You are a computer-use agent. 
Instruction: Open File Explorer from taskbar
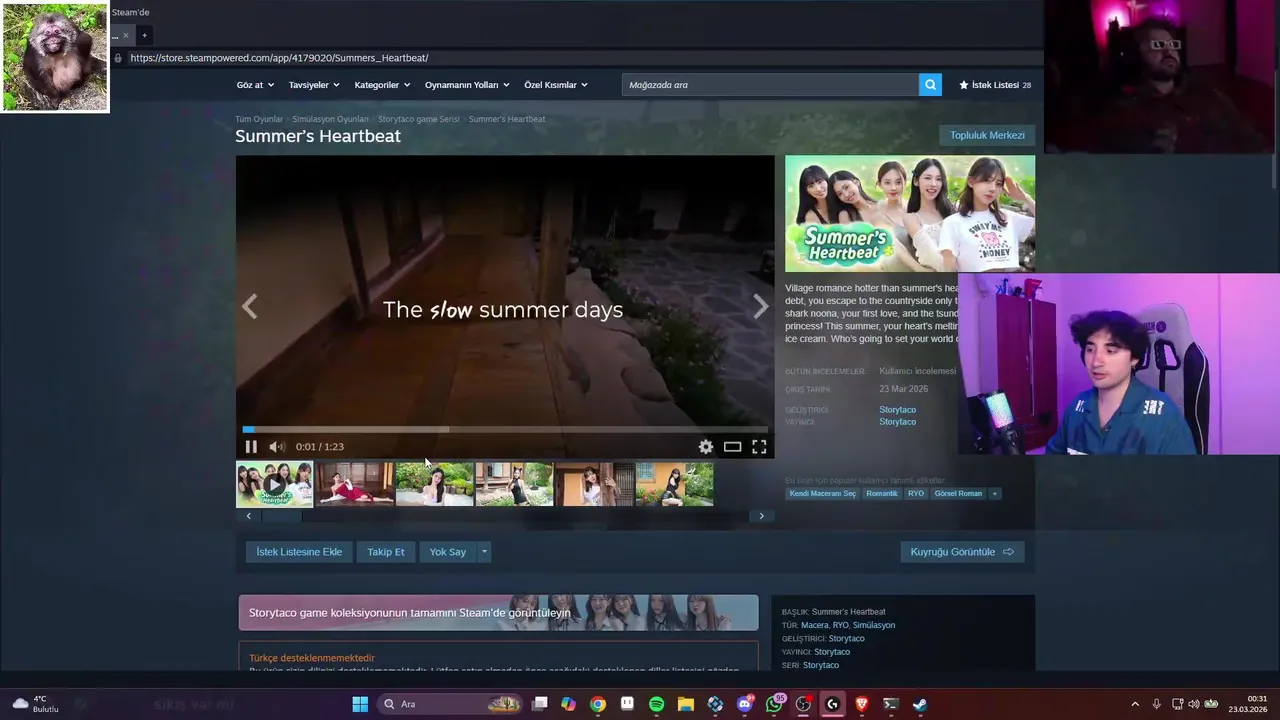pyautogui.click(x=685, y=704)
